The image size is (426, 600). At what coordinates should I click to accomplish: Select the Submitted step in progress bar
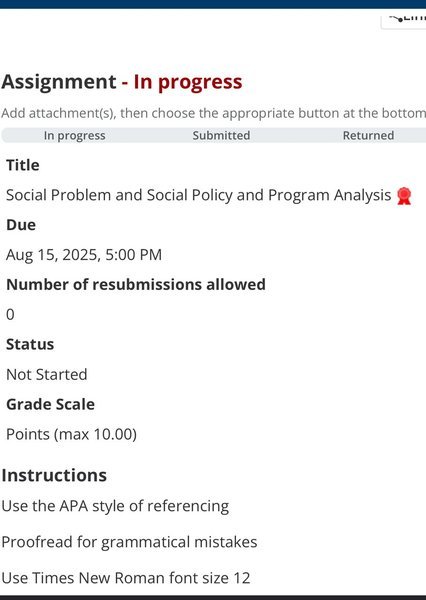(221, 135)
